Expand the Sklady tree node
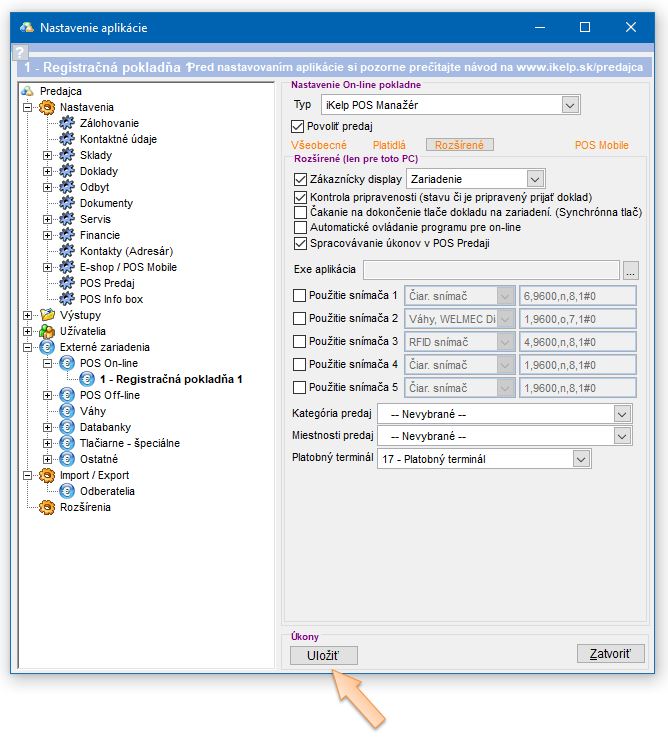The height and width of the screenshot is (741, 668). (47, 155)
